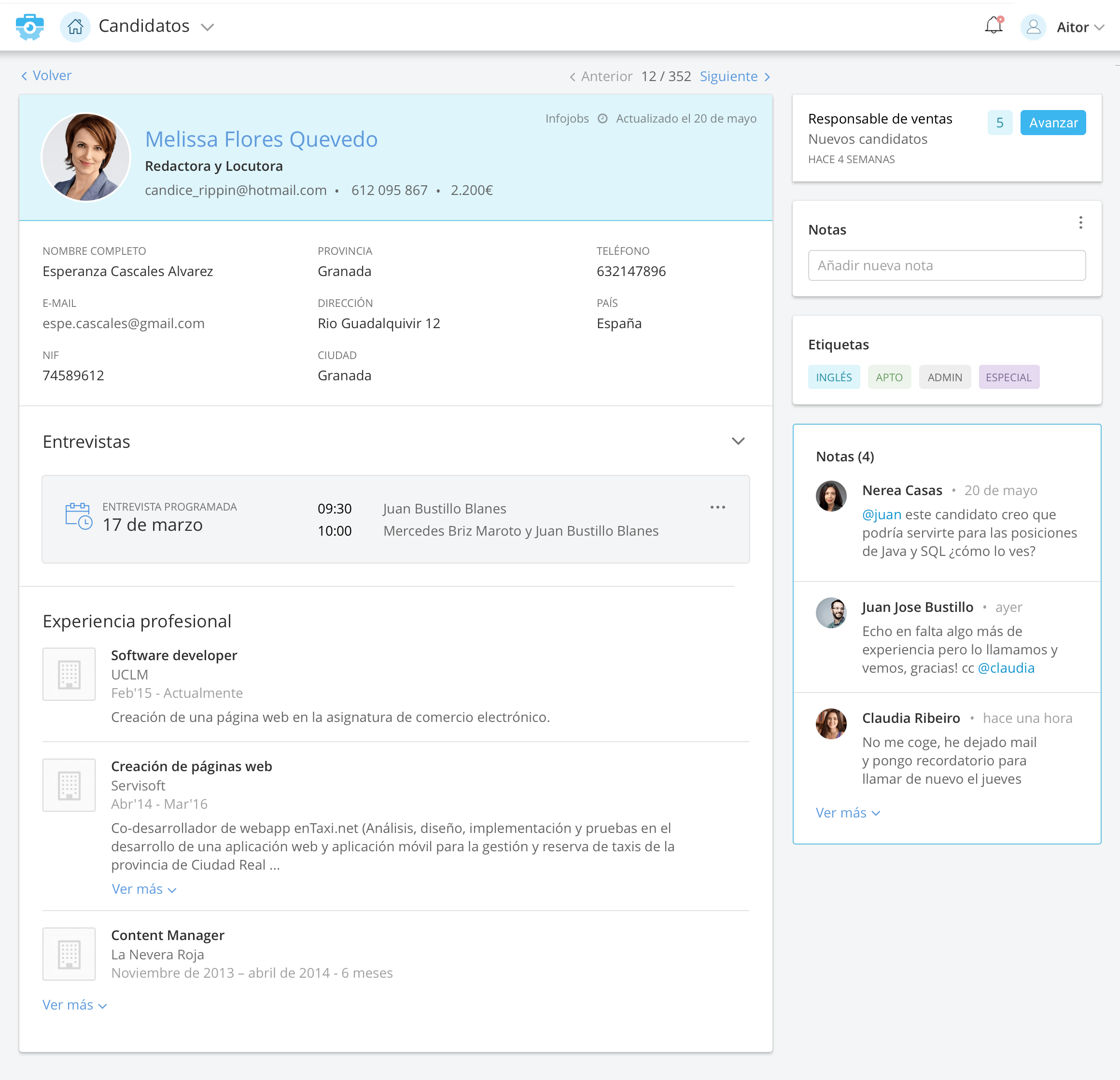Click the clock icon next to Actualizado
Image resolution: width=1120 pixels, height=1080 pixels.
602,118
